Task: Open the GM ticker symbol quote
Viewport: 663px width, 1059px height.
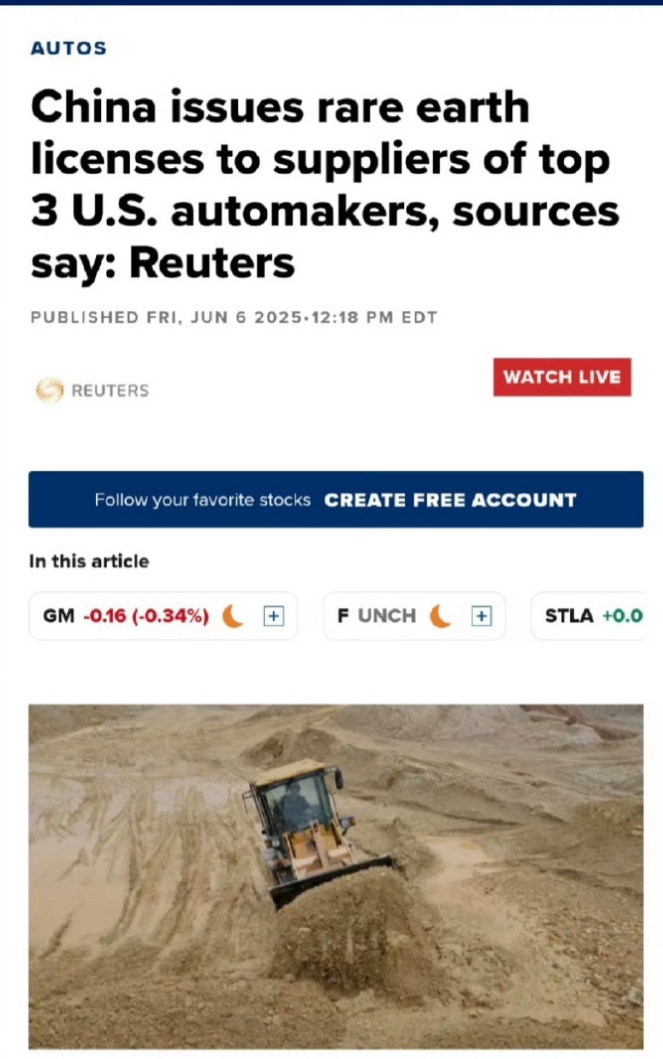Action: click(x=59, y=616)
